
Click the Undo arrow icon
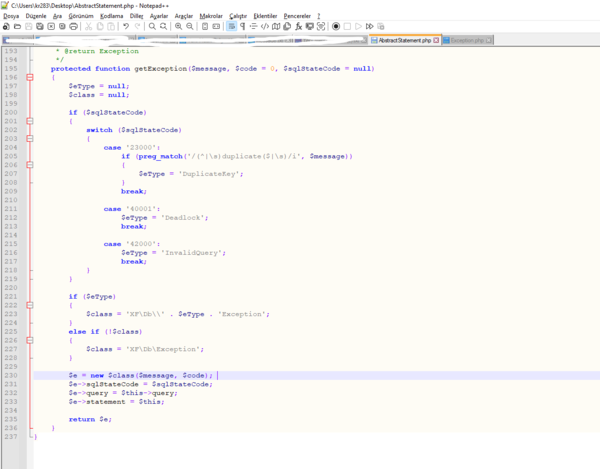pyautogui.click(x=126, y=26)
